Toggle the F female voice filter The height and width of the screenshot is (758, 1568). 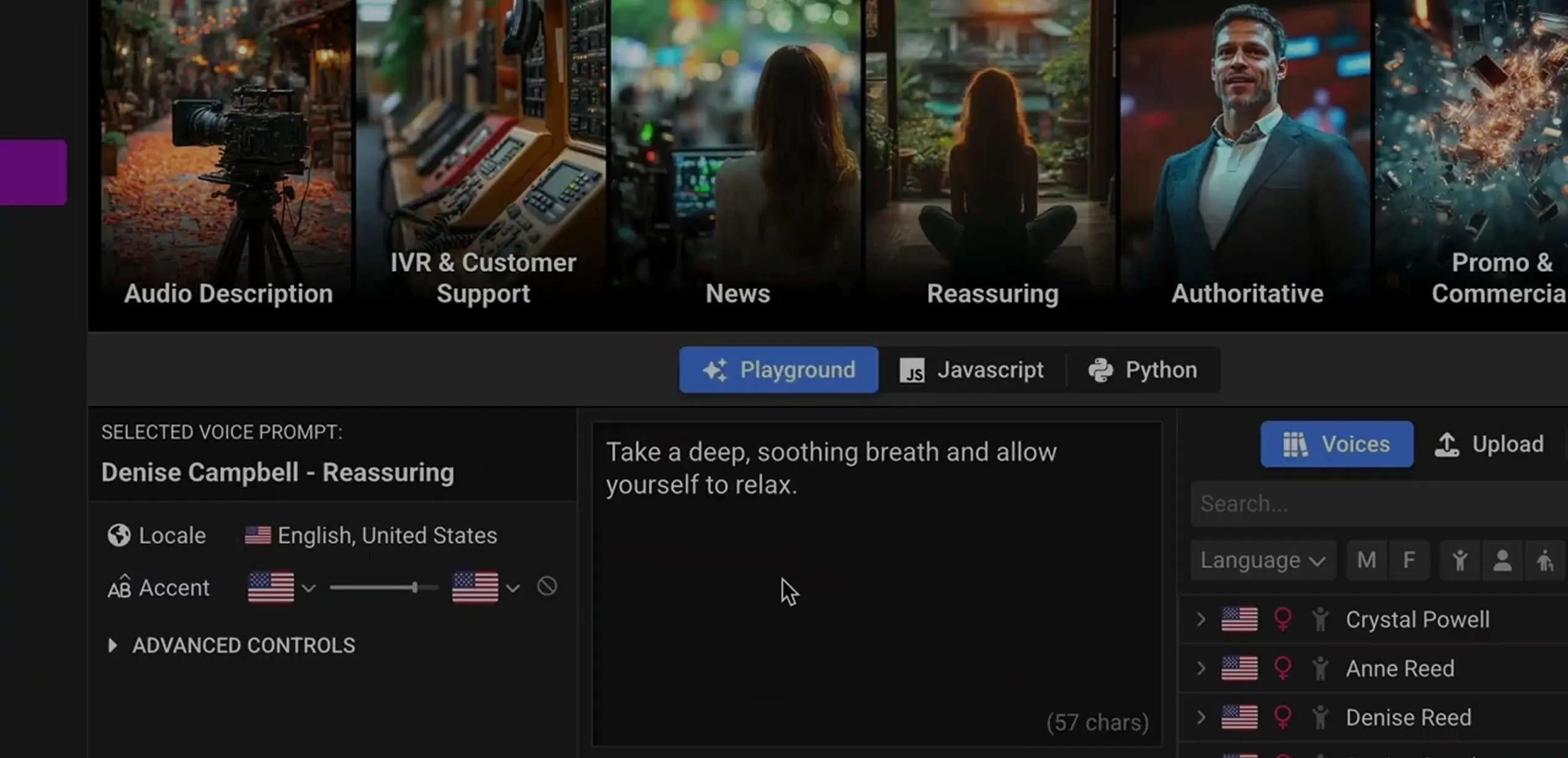[x=1409, y=560]
